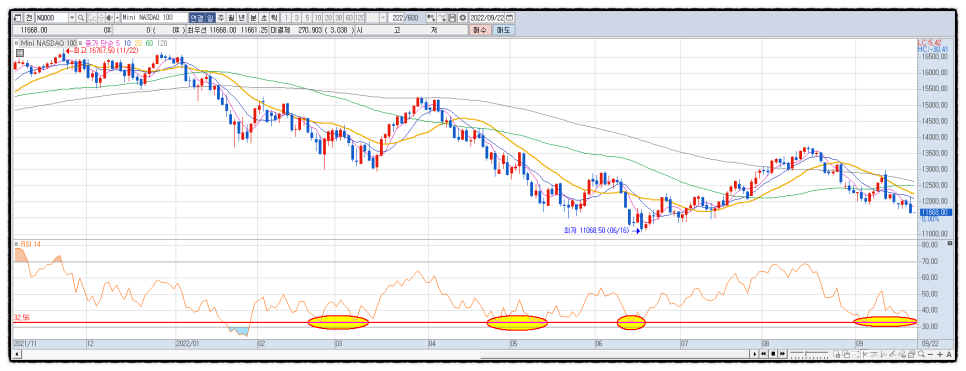Choose the 120 interval toolbar button

pyautogui.click(x=360, y=17)
